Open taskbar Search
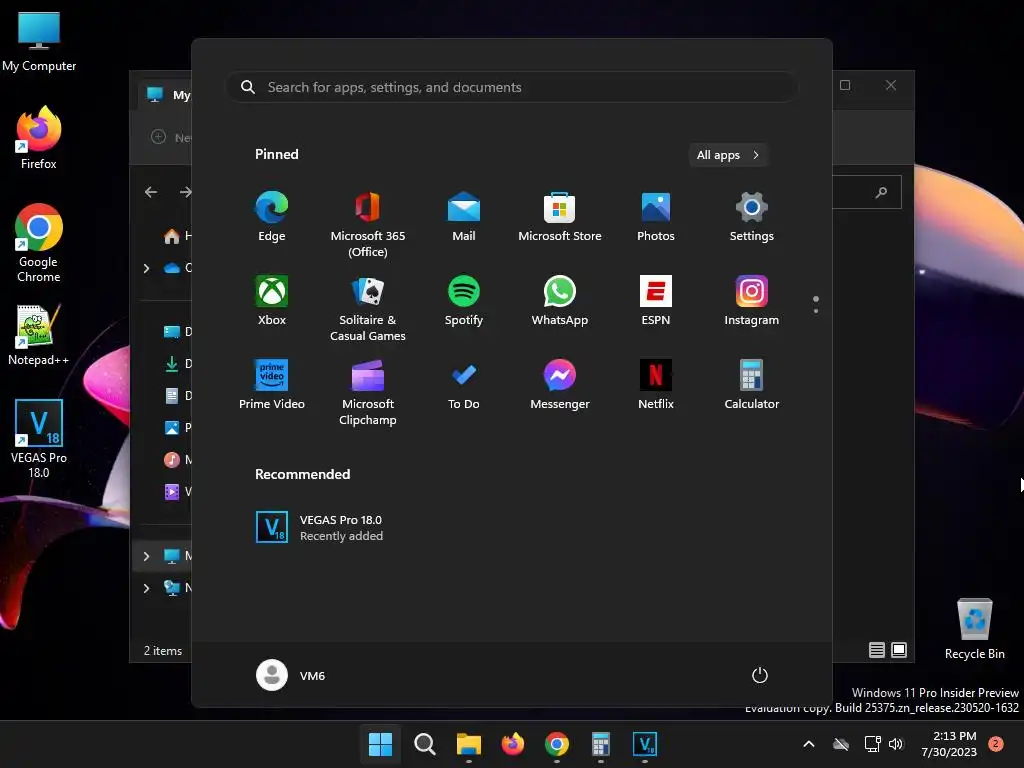 (x=424, y=744)
